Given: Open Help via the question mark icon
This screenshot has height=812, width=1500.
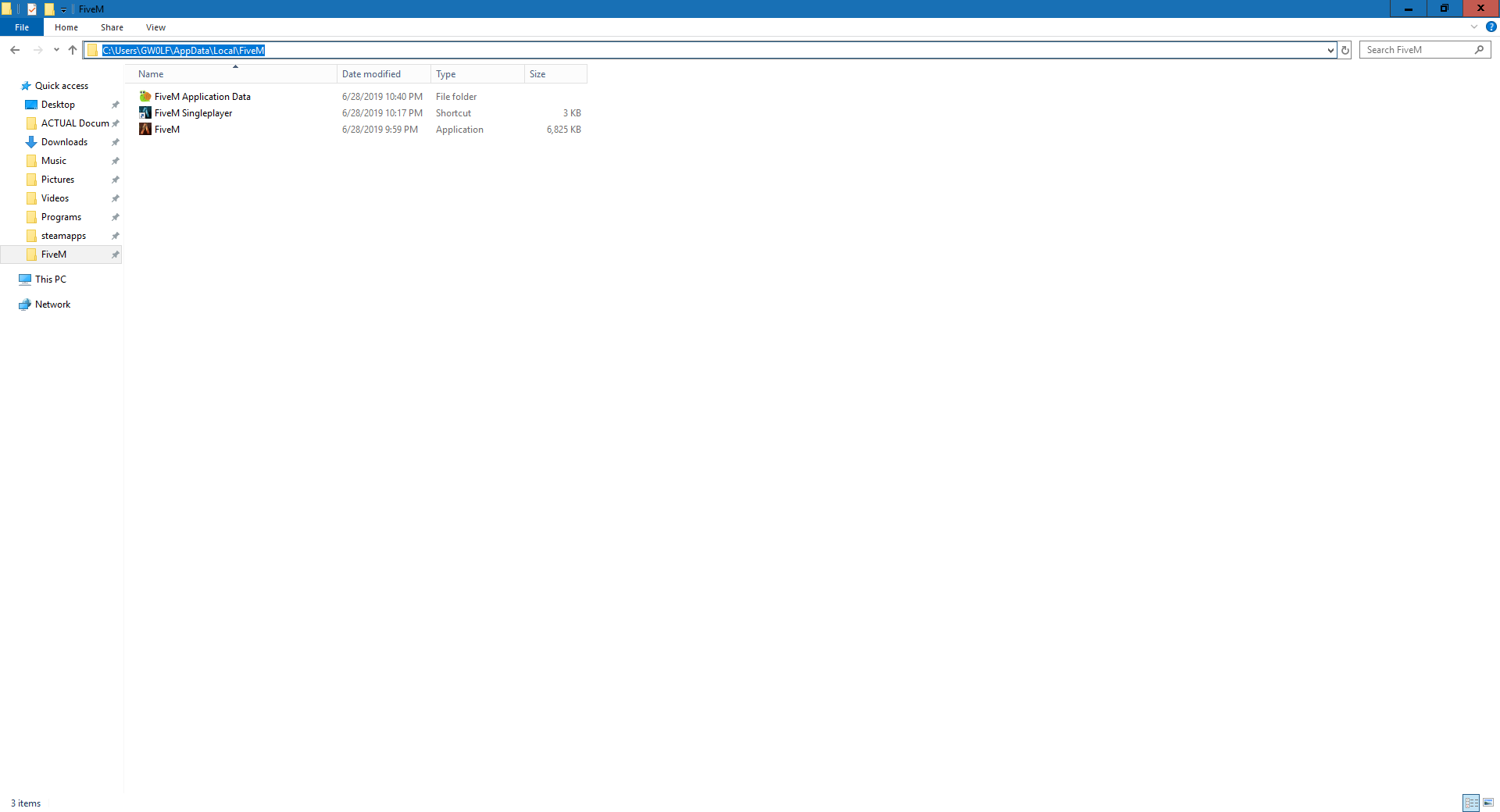Looking at the screenshot, I should (1491, 27).
